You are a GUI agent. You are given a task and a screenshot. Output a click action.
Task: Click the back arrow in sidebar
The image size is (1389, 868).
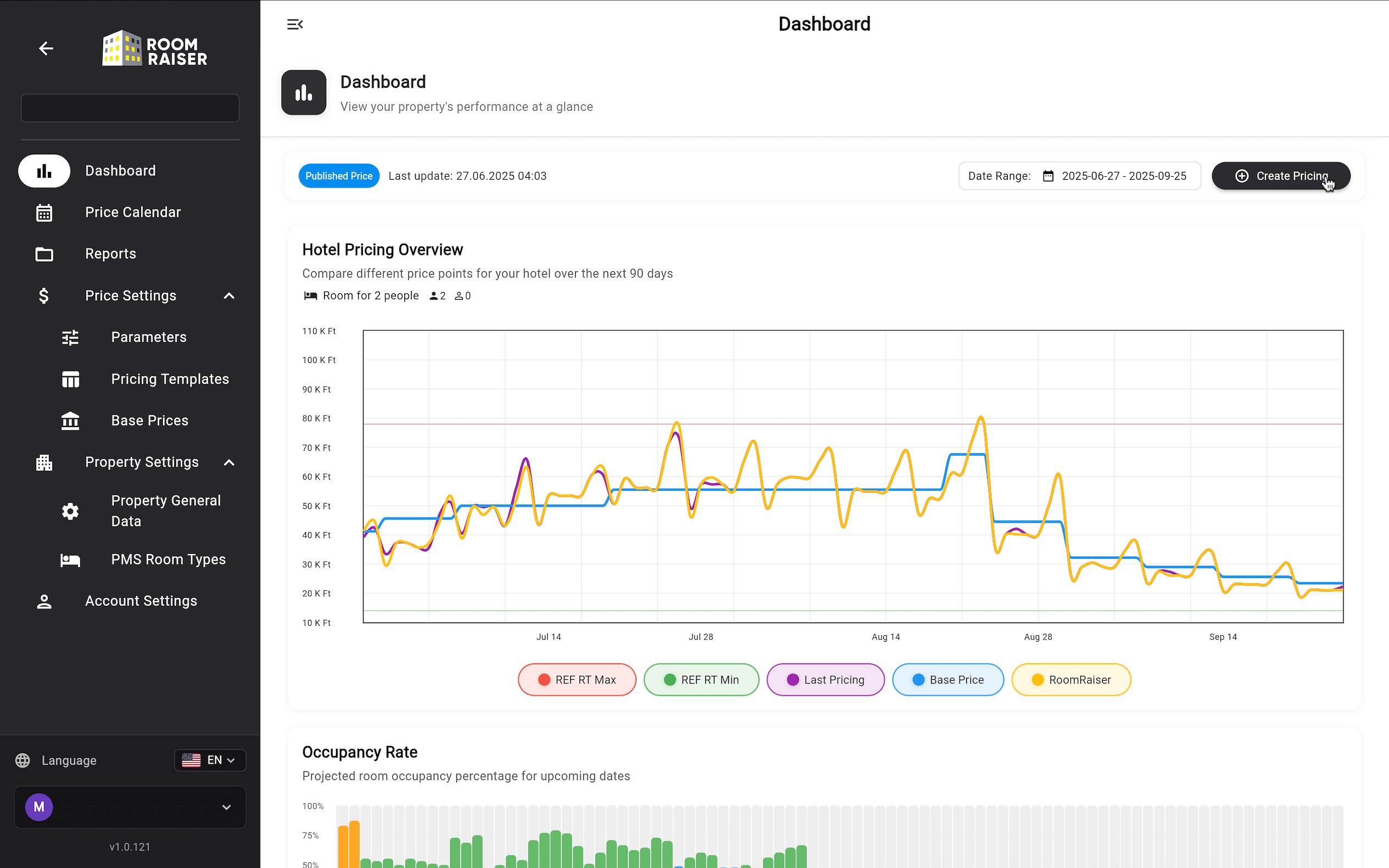pos(46,49)
